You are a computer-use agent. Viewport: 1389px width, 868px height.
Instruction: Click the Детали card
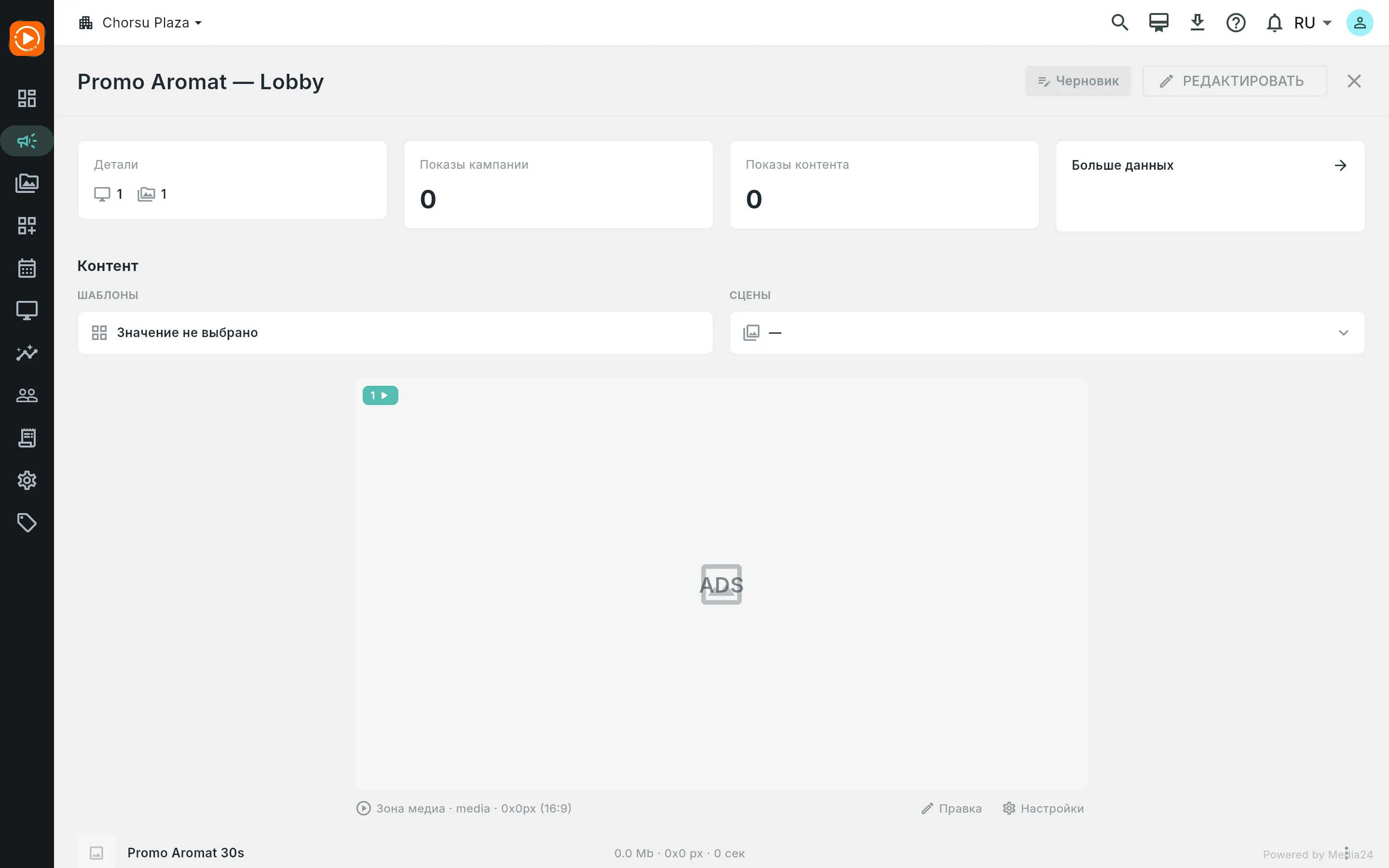pyautogui.click(x=232, y=180)
